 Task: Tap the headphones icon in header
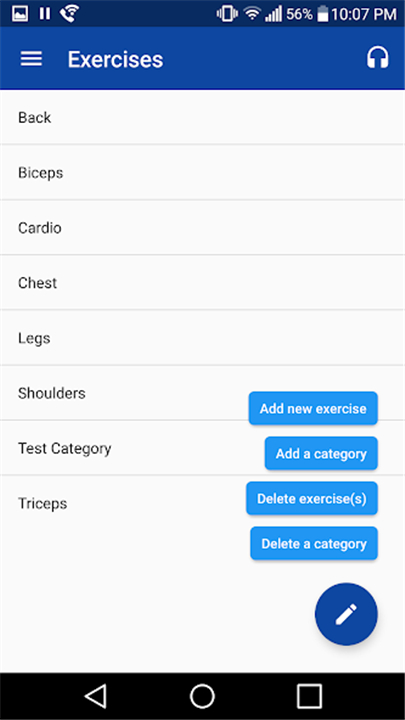click(377, 58)
